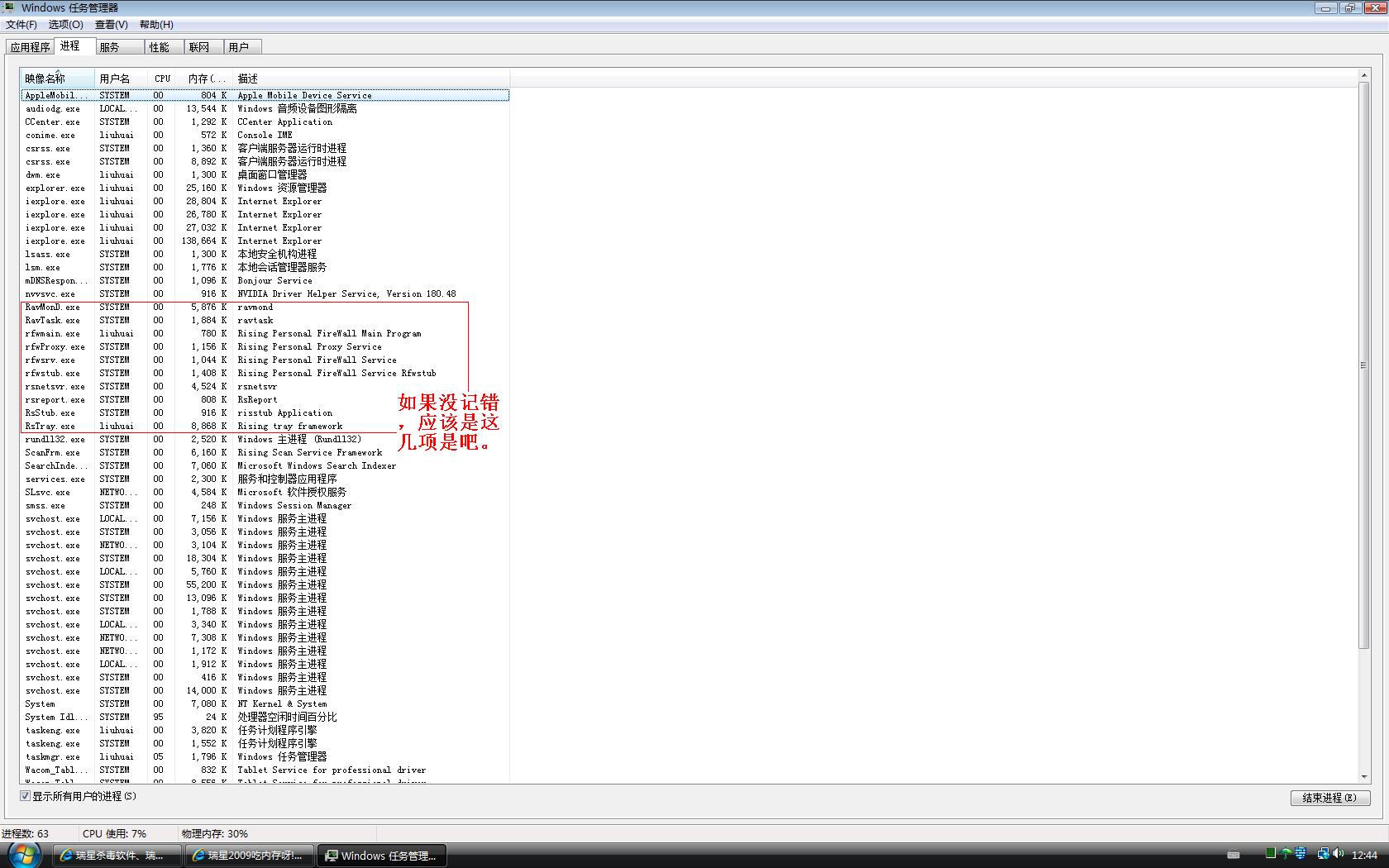Viewport: 1389px width, 868px height.
Task: Select the SearchInde... process row
Action: tap(265, 465)
